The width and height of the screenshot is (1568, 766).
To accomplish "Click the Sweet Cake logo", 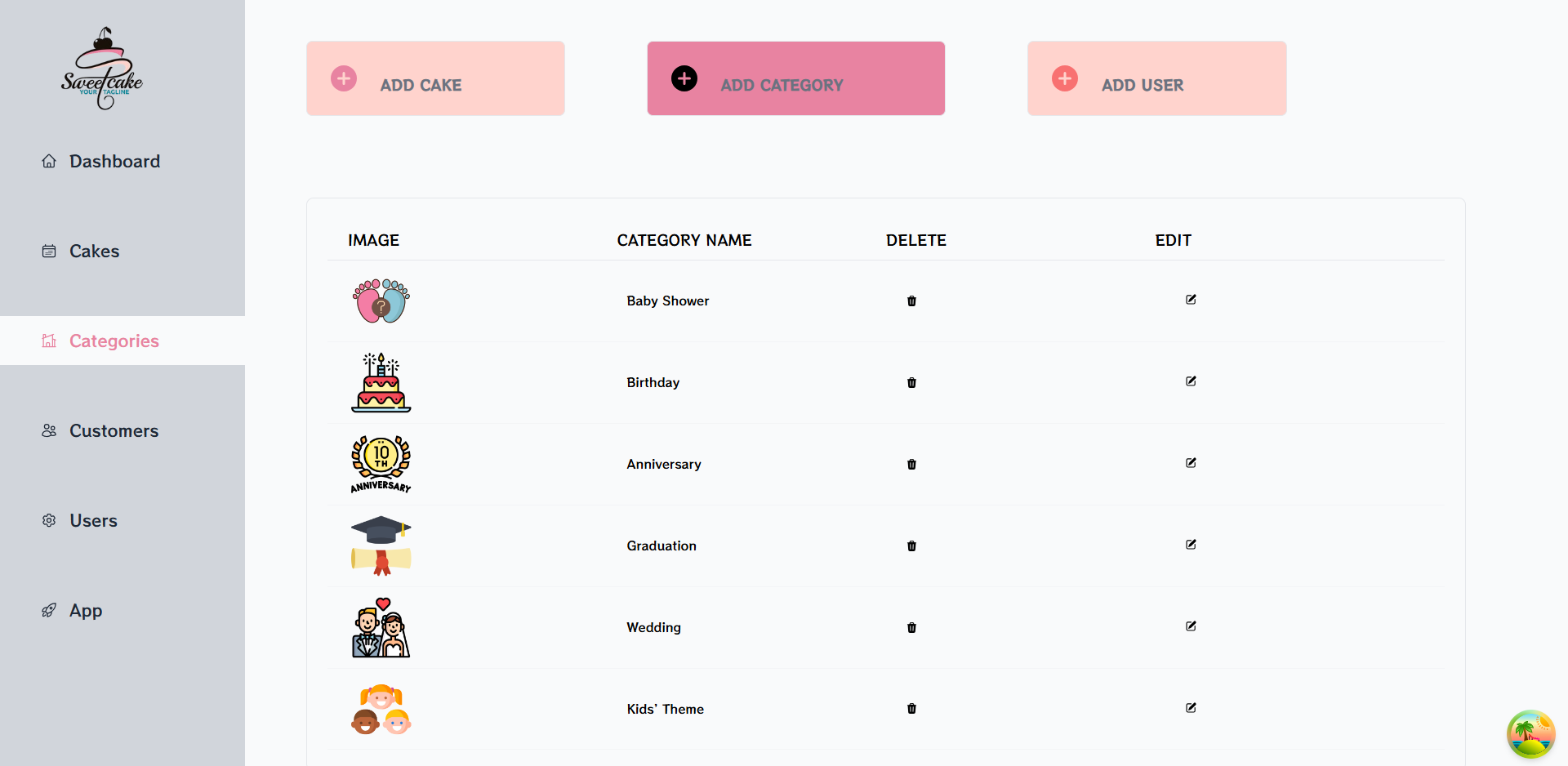I will [x=102, y=69].
